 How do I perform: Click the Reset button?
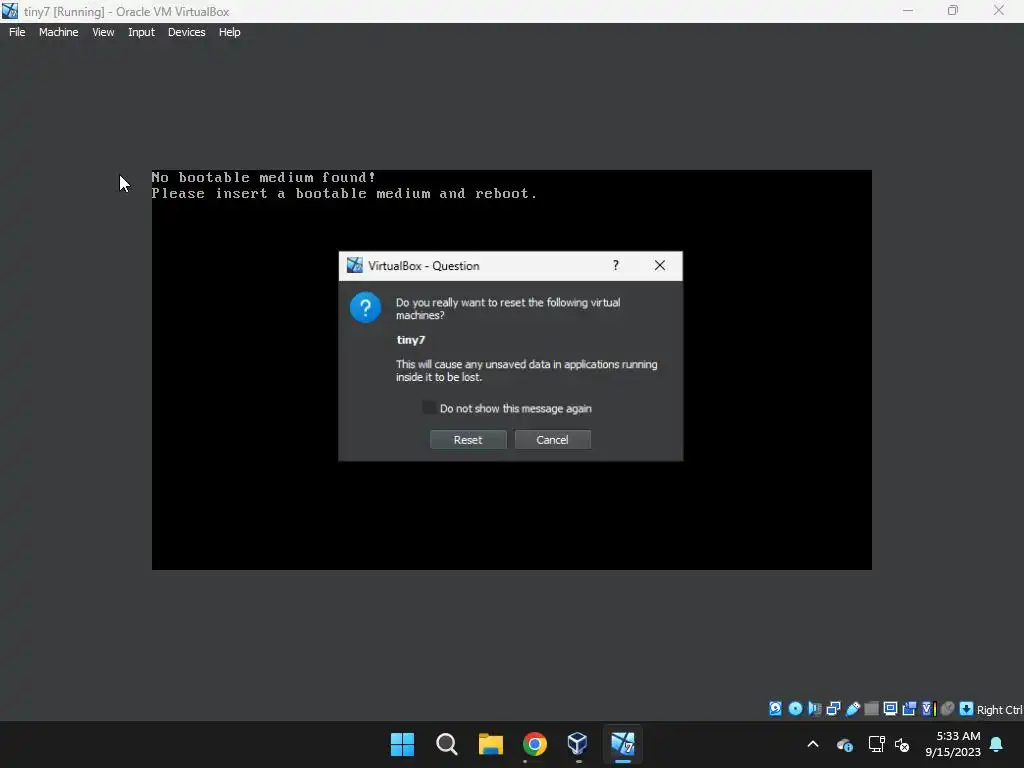click(468, 440)
